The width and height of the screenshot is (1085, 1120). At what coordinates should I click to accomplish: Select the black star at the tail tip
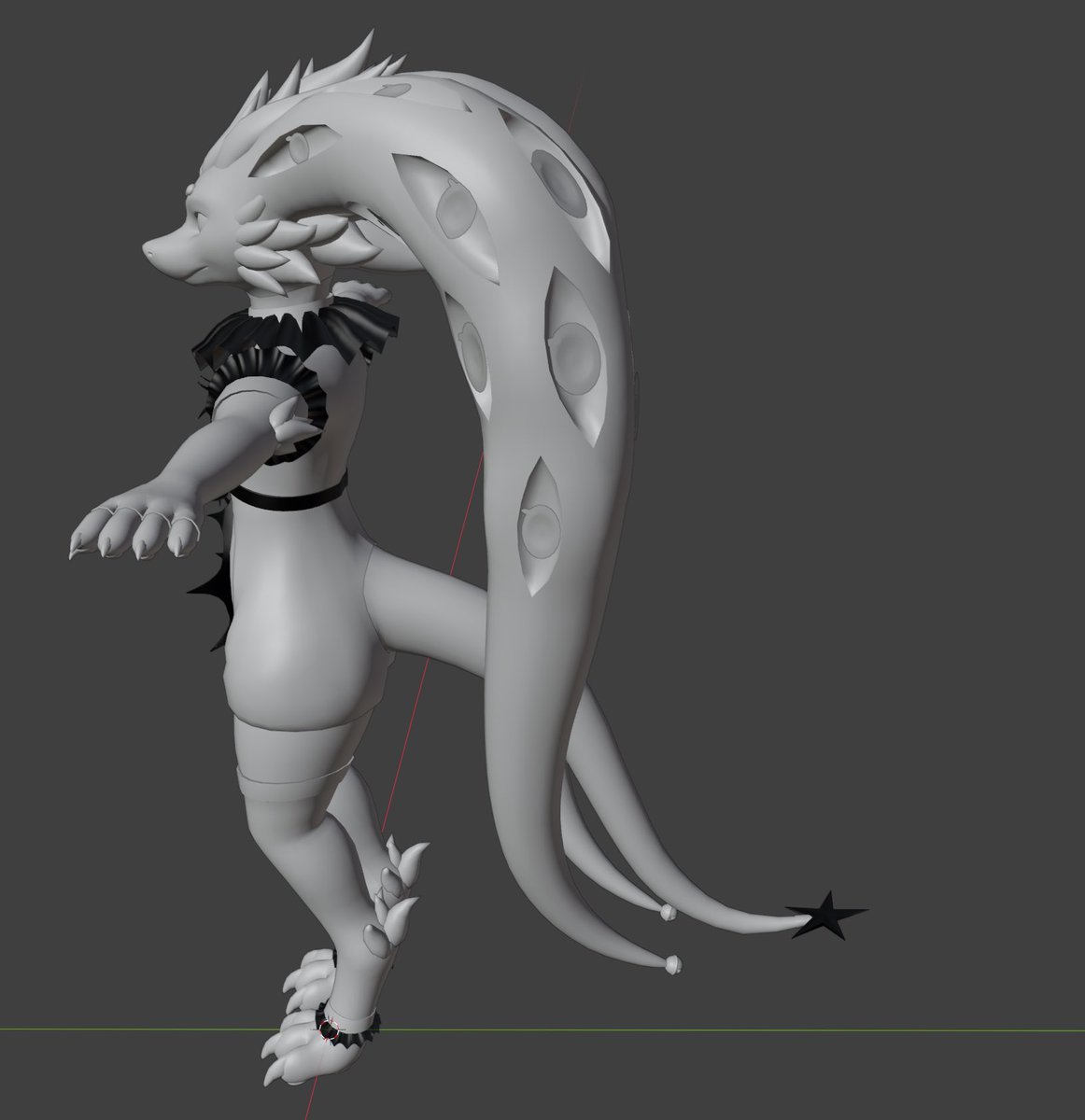(x=826, y=916)
